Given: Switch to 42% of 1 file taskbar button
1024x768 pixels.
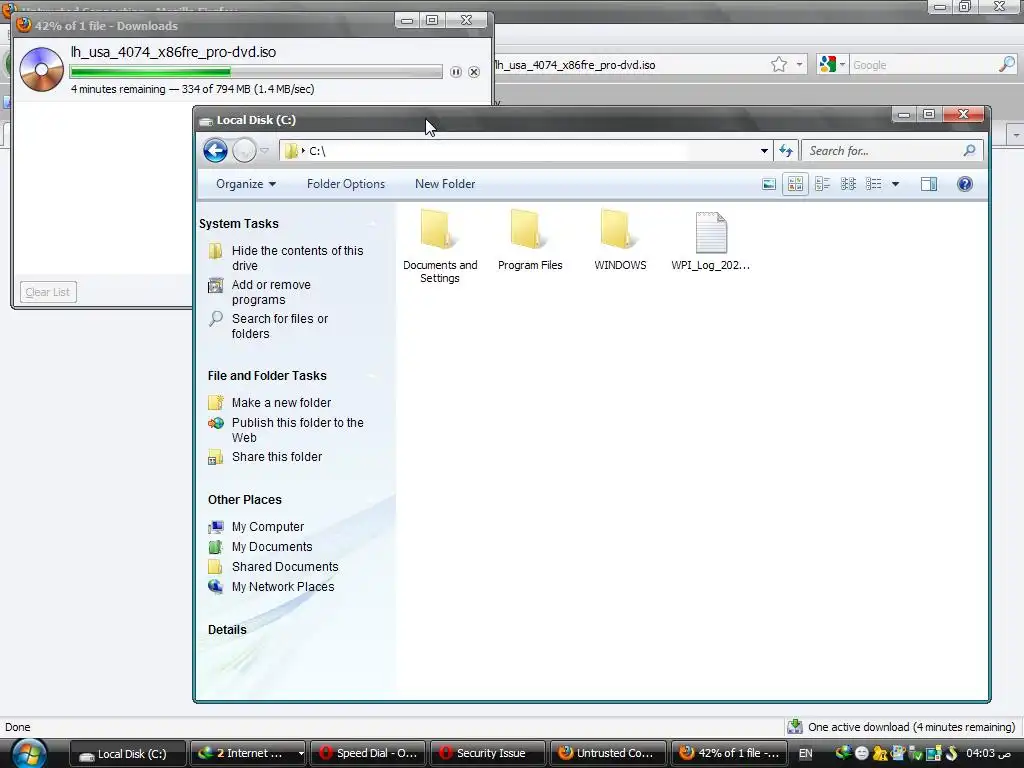Looking at the screenshot, I should [729, 754].
